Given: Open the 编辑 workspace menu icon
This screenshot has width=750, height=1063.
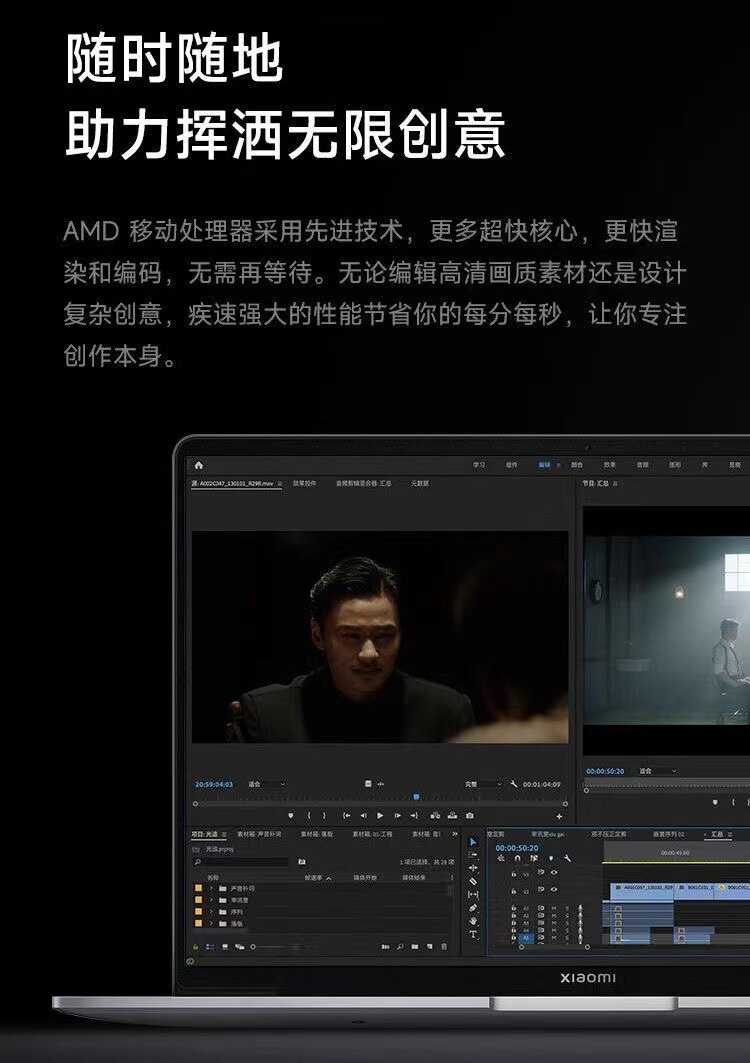Looking at the screenshot, I should (559, 465).
